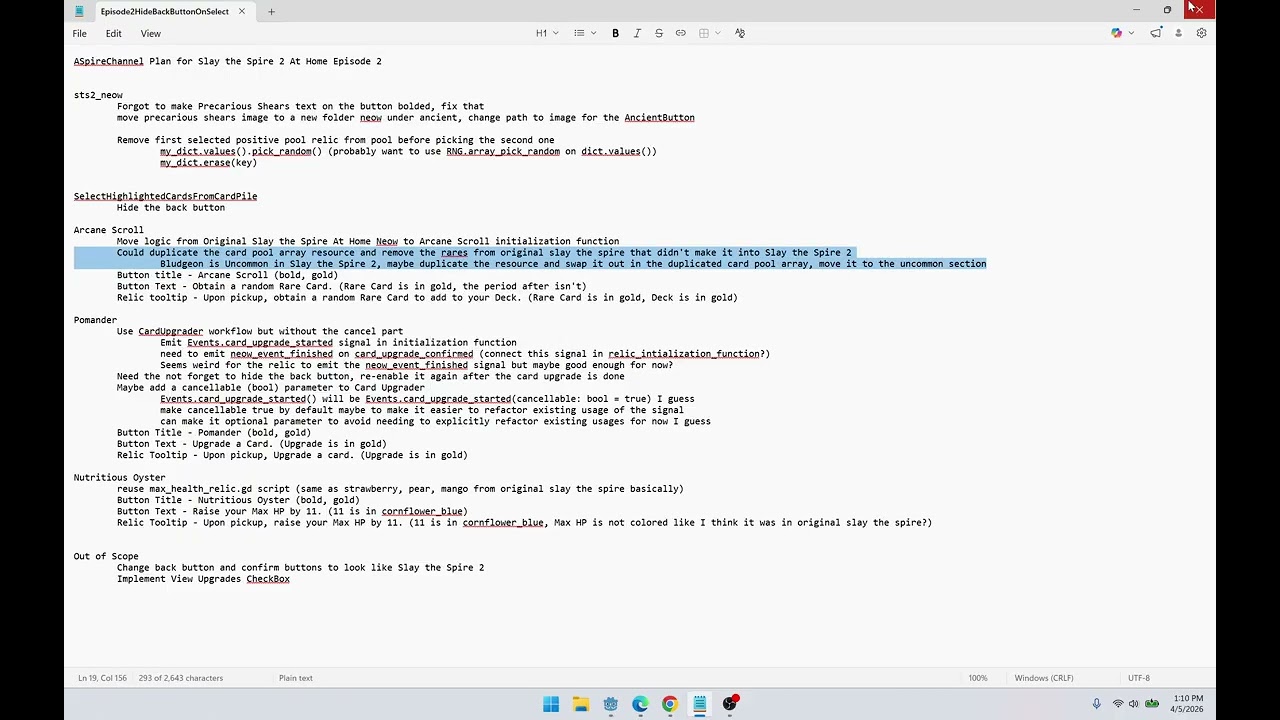Screen dimensions: 1280x720
Task: Click the heading 'SelectHighlightedCardsFromCardPile'
Action: click(165, 197)
